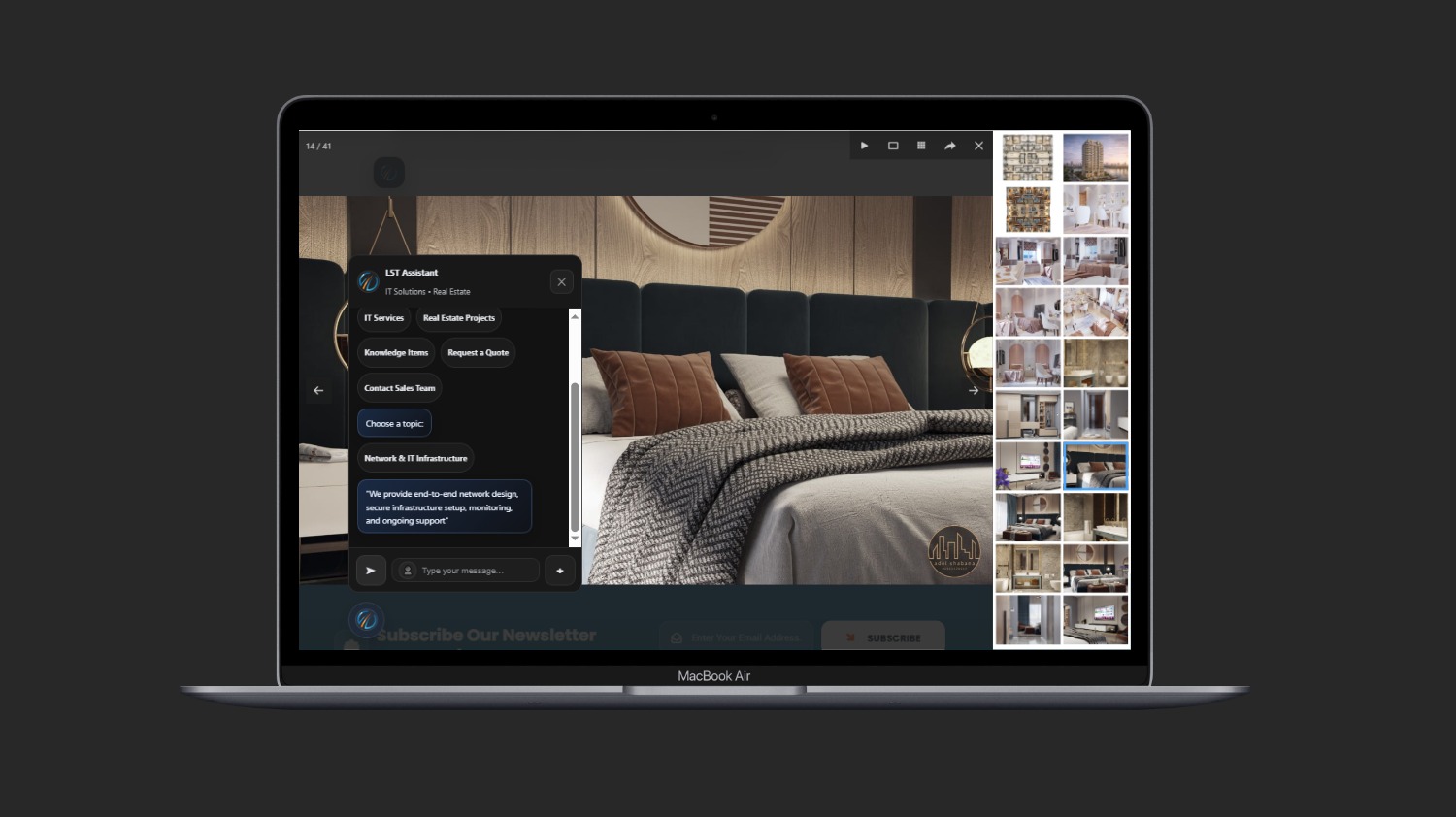Close the image lightbox viewer
This screenshot has width=1456, height=817.
click(x=978, y=146)
